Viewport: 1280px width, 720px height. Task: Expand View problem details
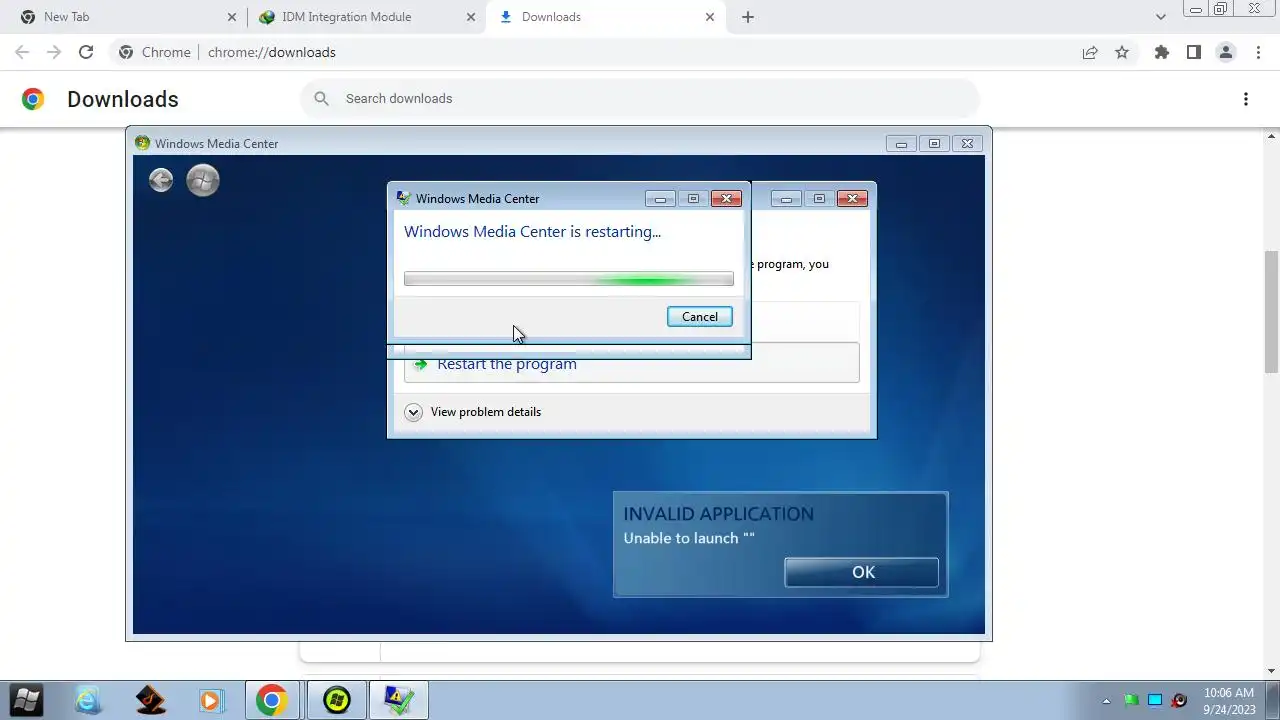(x=473, y=412)
